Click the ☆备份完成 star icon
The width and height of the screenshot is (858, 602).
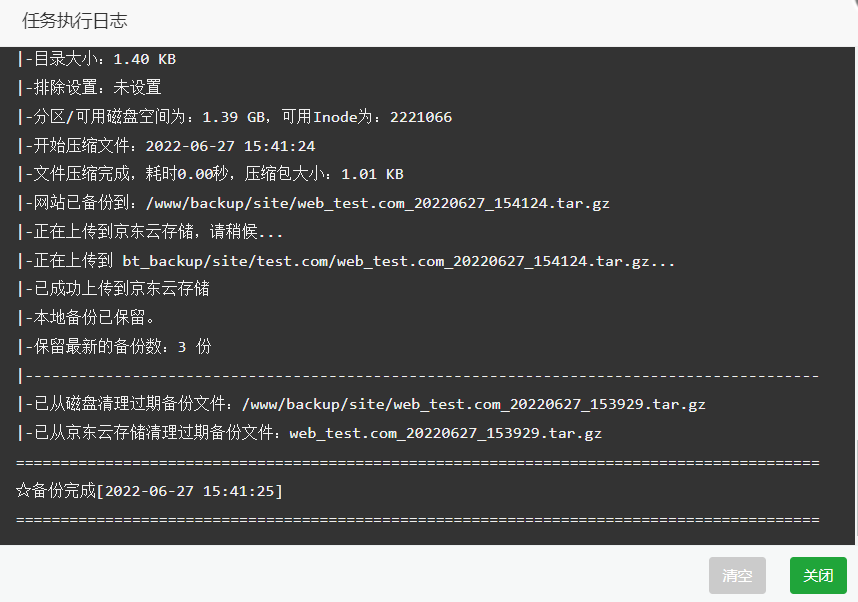24,490
